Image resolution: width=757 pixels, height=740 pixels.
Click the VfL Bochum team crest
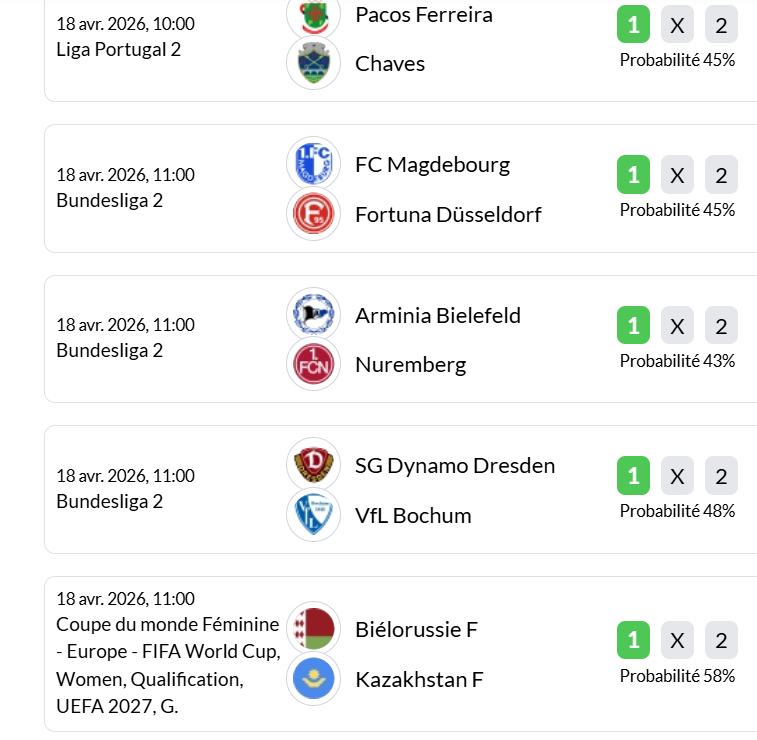[313, 515]
